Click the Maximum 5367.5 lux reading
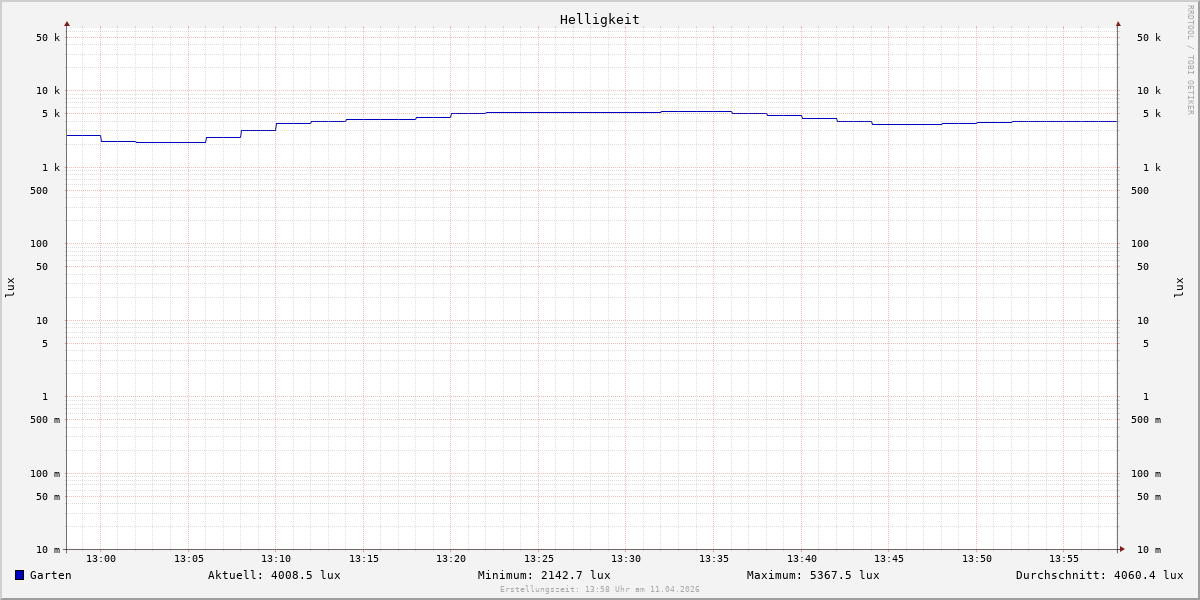The image size is (1200, 600). (813, 575)
